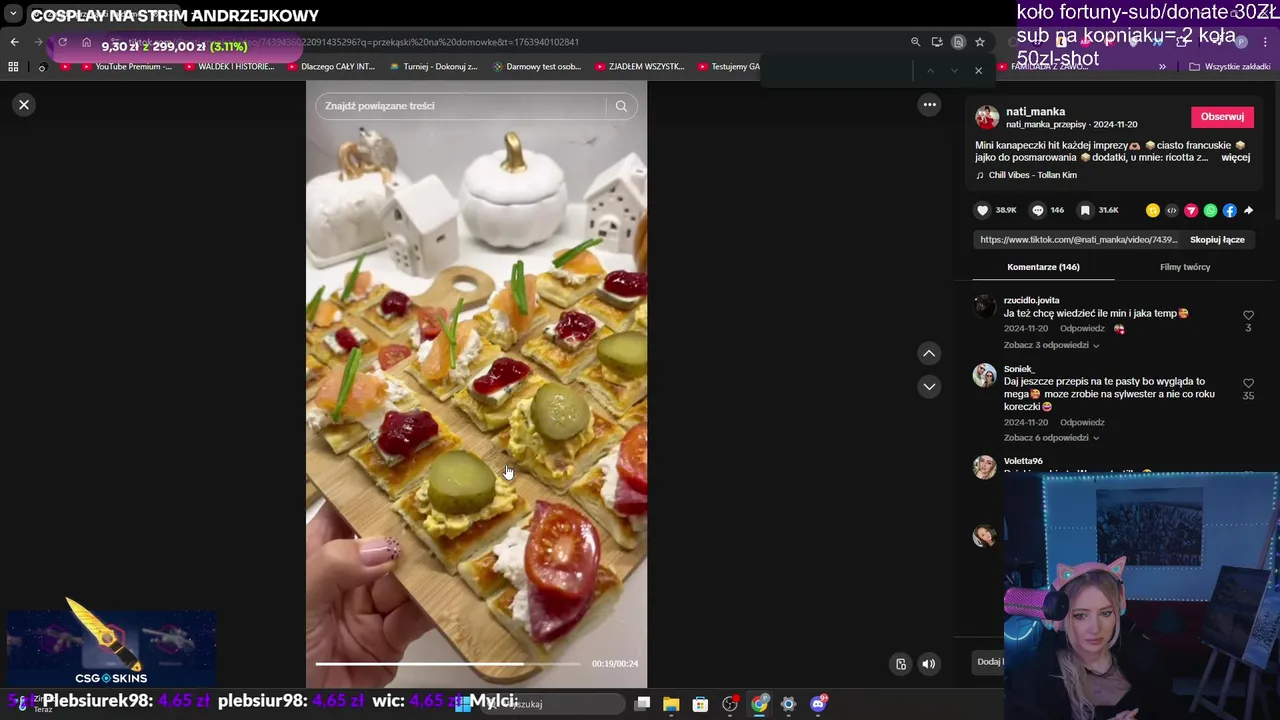Open 'Wszystkie zakładki' folder
The image size is (1280, 720).
click(x=1229, y=67)
